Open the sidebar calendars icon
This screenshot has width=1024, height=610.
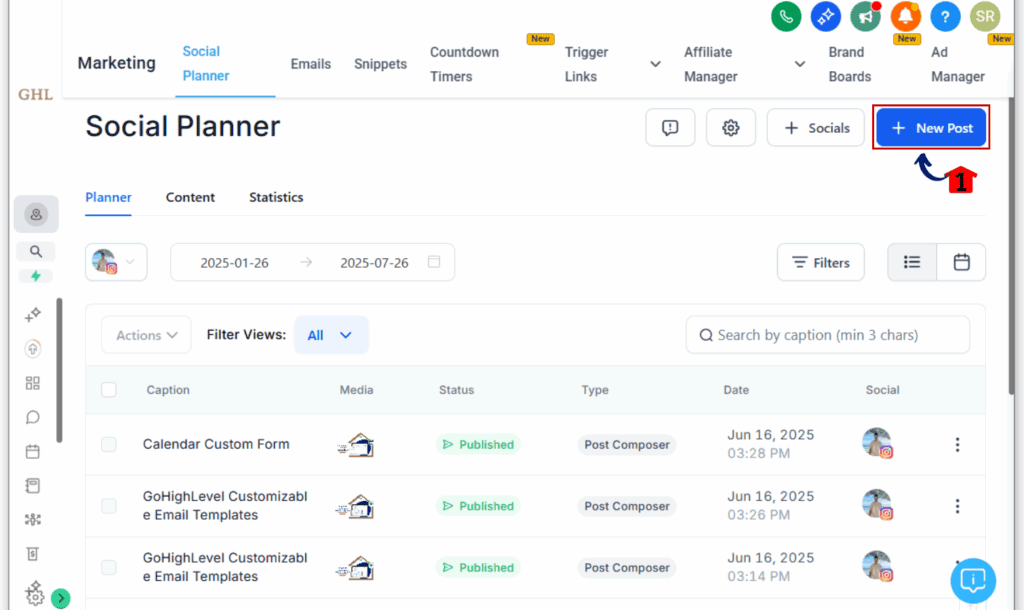pyautogui.click(x=33, y=451)
